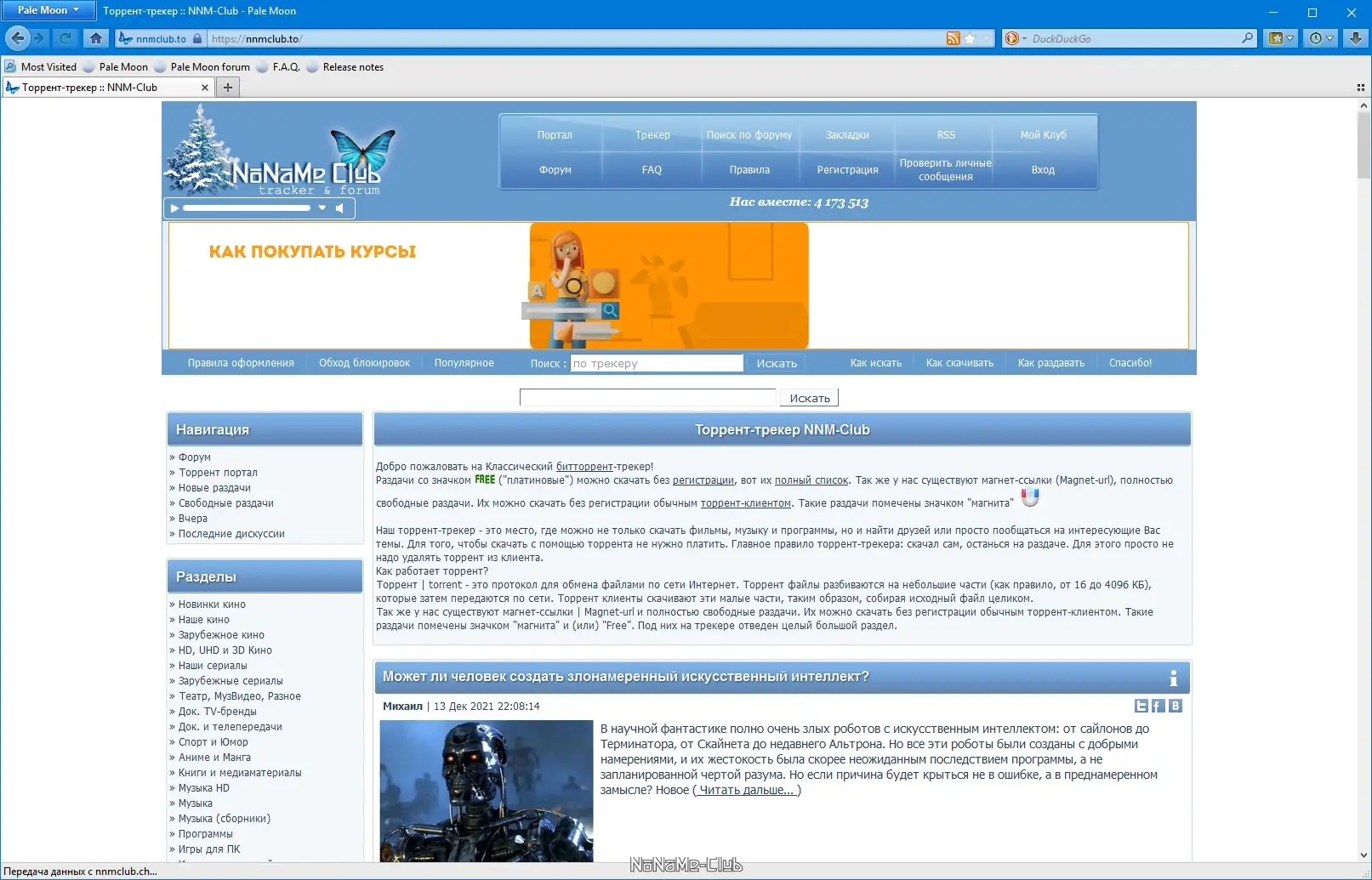Click the КАК ПОКУПАТЬ КУРСЫ banner
1372x880 pixels.
coord(679,286)
